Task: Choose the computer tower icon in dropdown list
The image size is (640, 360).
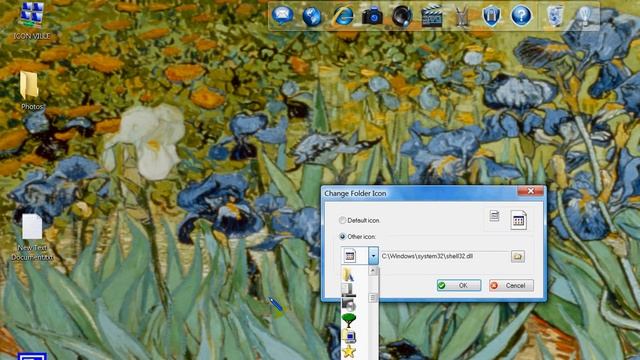Action: (348, 290)
